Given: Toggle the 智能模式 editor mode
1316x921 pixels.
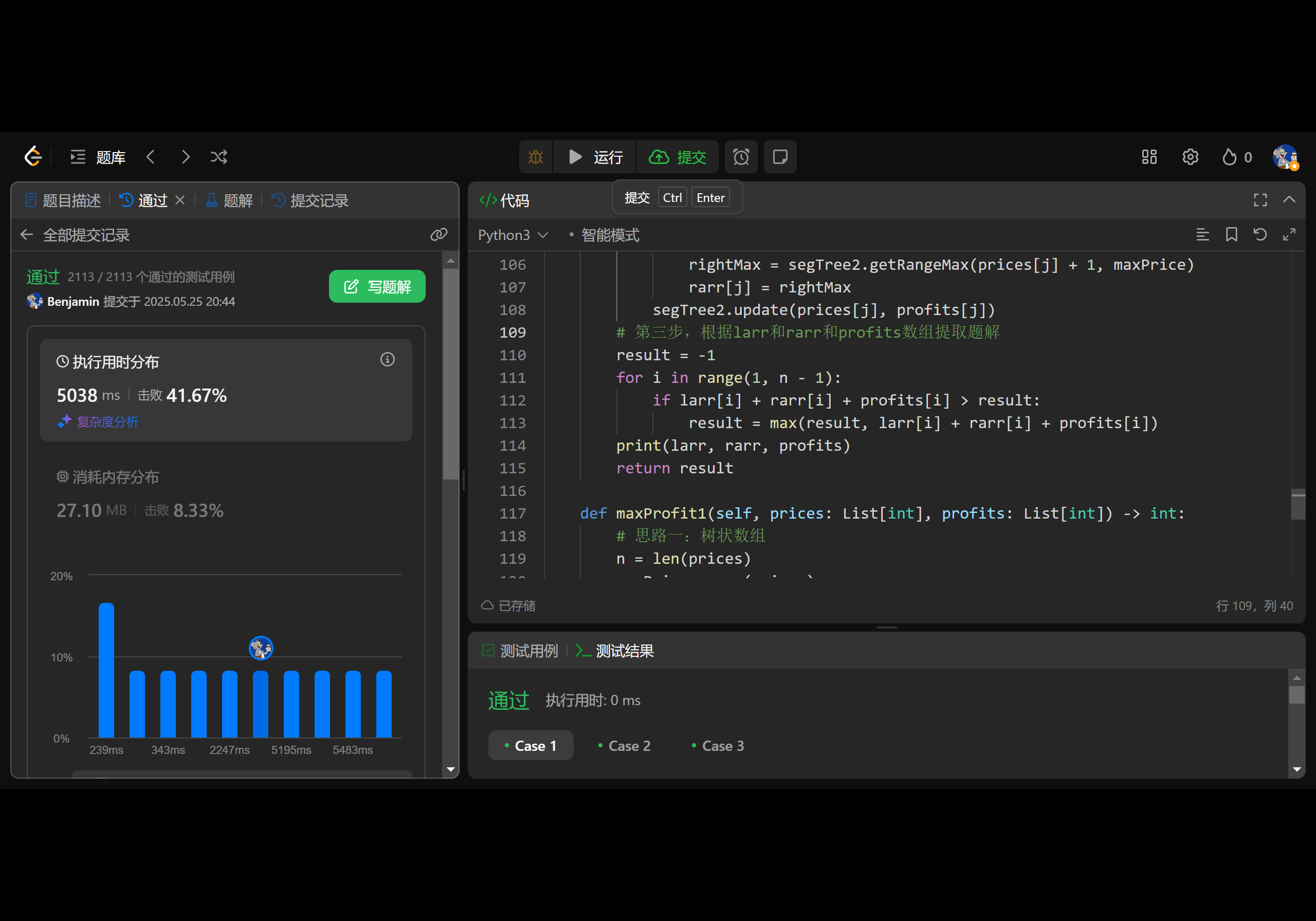Looking at the screenshot, I should [609, 235].
